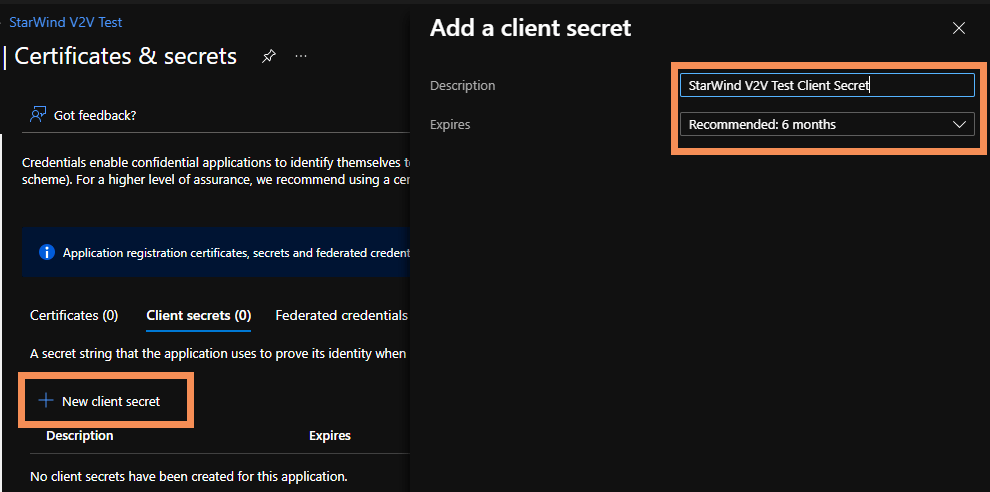Open the Federated credentials tab
The height and width of the screenshot is (492, 990).
point(342,315)
